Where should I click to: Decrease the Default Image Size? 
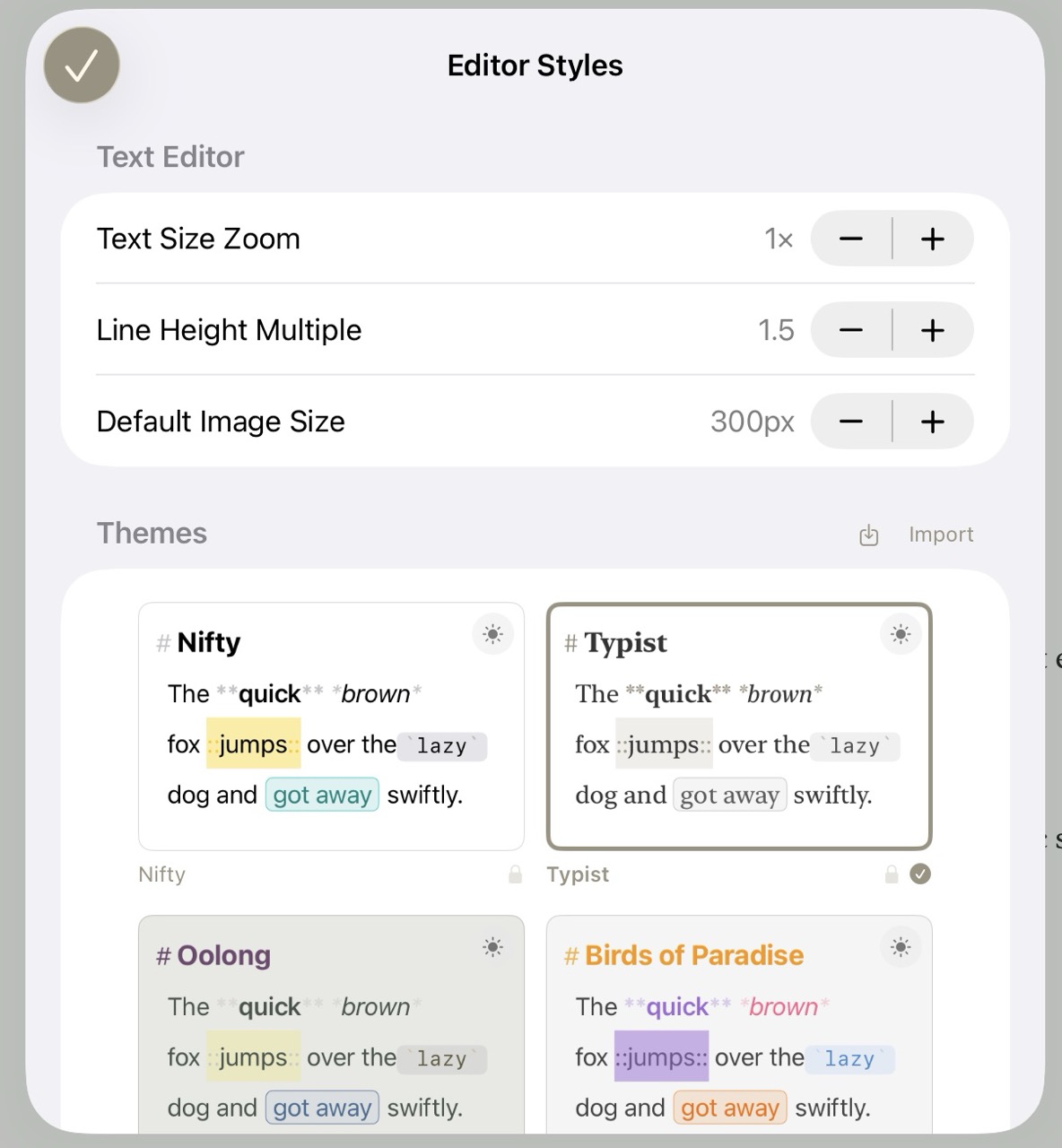coord(850,422)
